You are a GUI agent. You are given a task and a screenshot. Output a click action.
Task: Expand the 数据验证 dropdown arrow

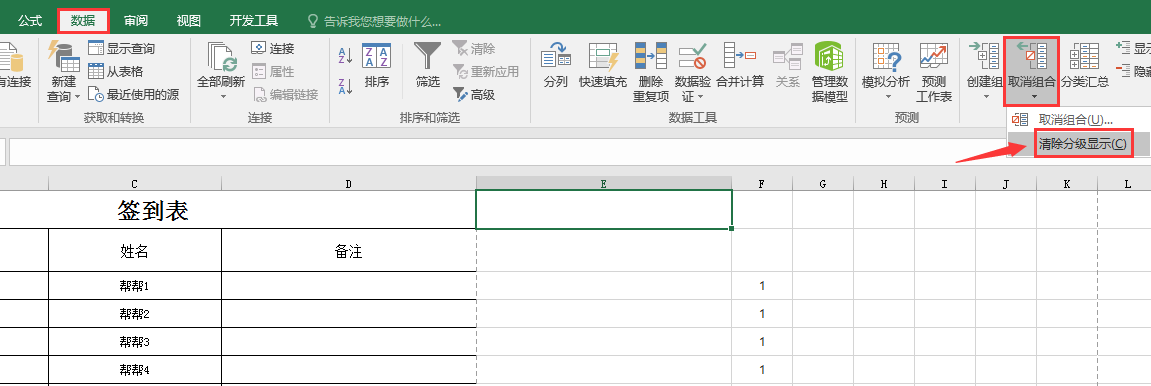coord(700,97)
